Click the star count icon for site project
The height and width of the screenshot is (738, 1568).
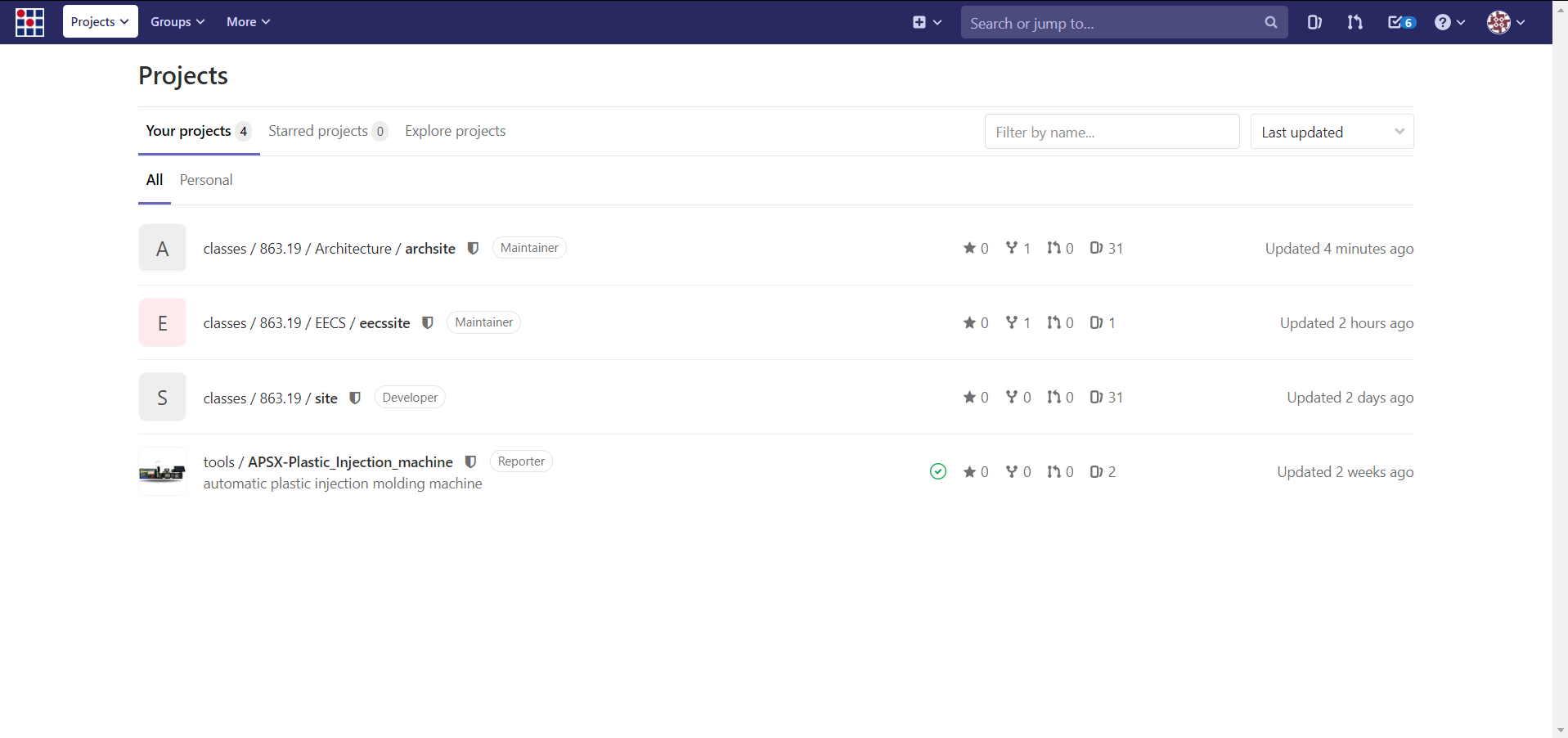tap(969, 398)
